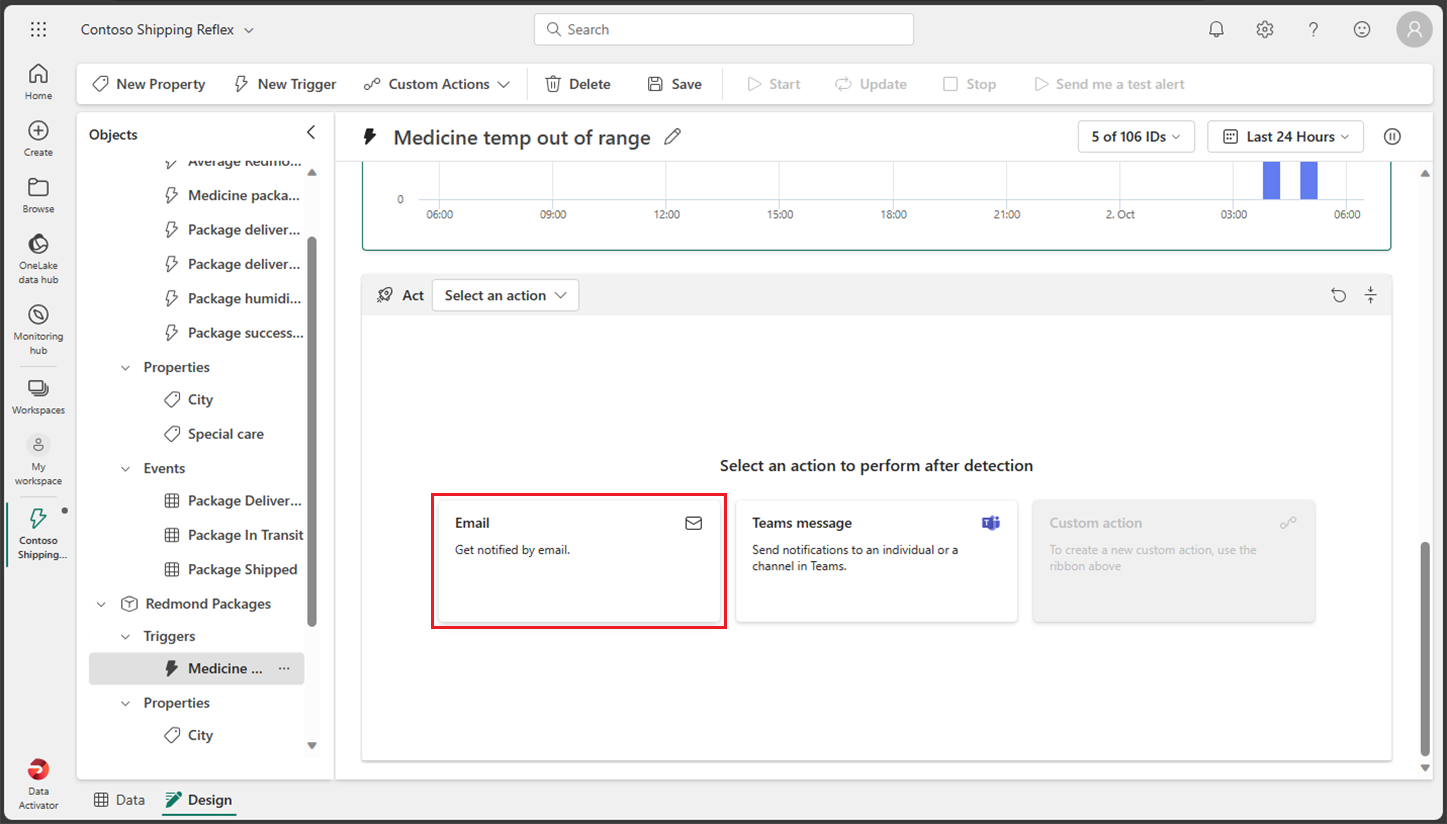The width and height of the screenshot is (1447, 824).
Task: Click Objects pane scroll down arrow
Action: click(x=312, y=745)
